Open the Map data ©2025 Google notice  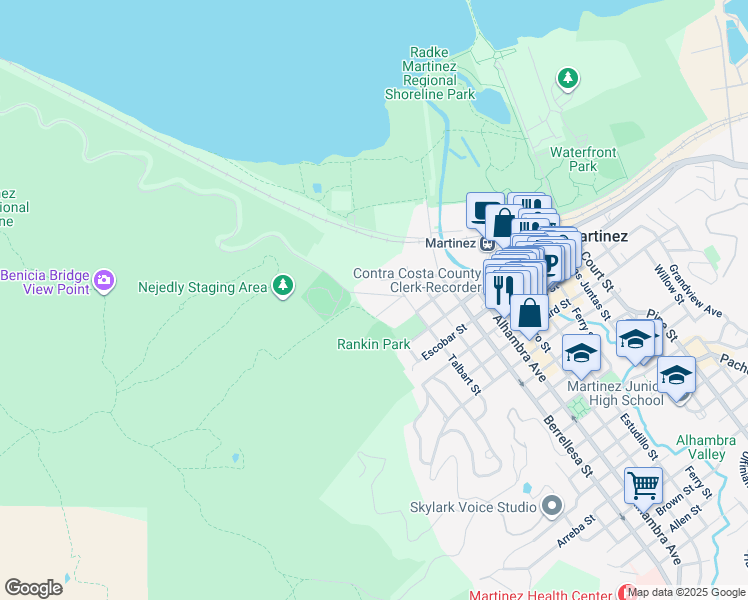coord(686,592)
